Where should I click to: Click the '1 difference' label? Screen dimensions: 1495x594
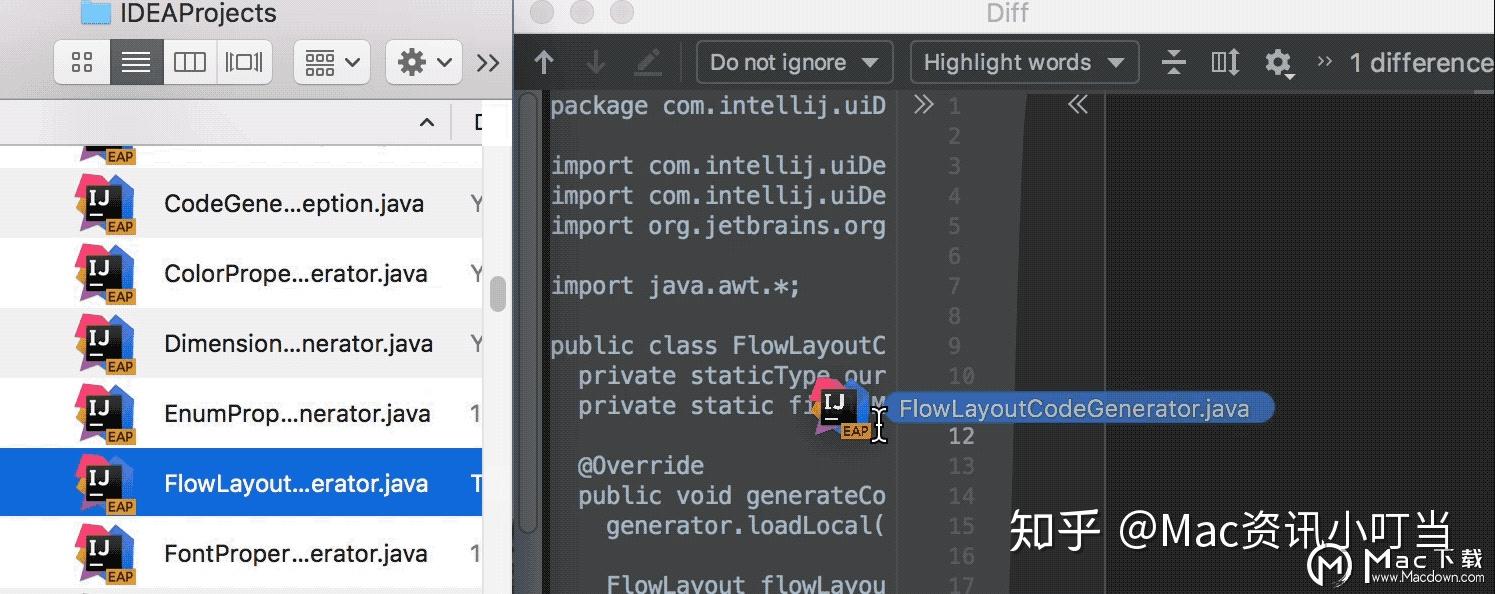point(1421,63)
